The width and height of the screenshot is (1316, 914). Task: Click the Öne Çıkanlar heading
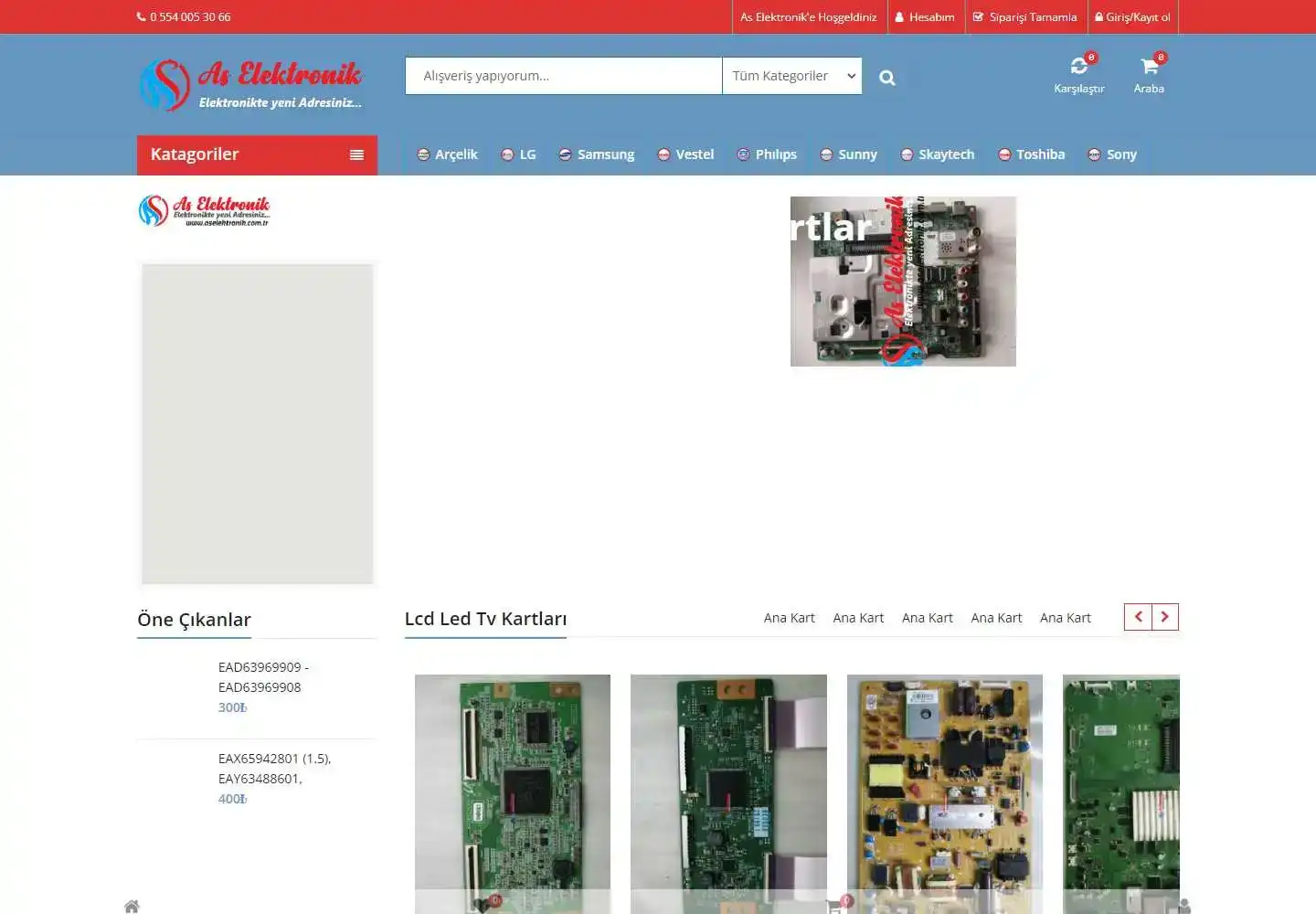click(194, 620)
